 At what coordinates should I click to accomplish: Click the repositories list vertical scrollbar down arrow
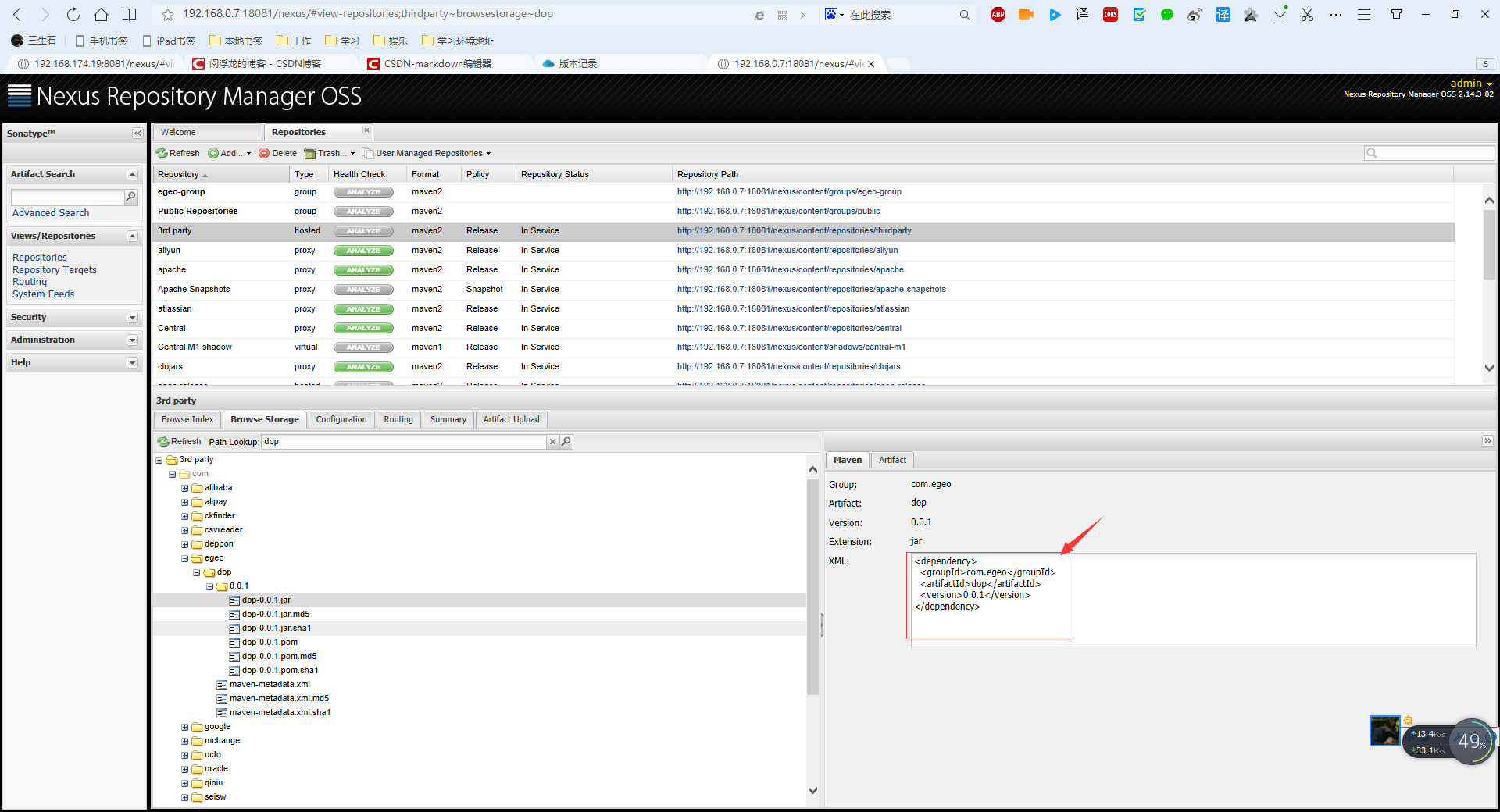[1489, 368]
